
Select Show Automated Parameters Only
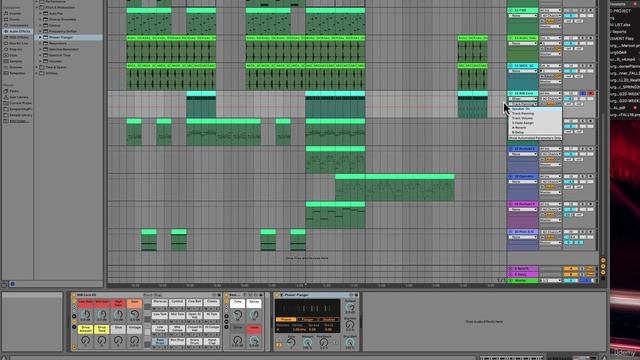[535, 138]
